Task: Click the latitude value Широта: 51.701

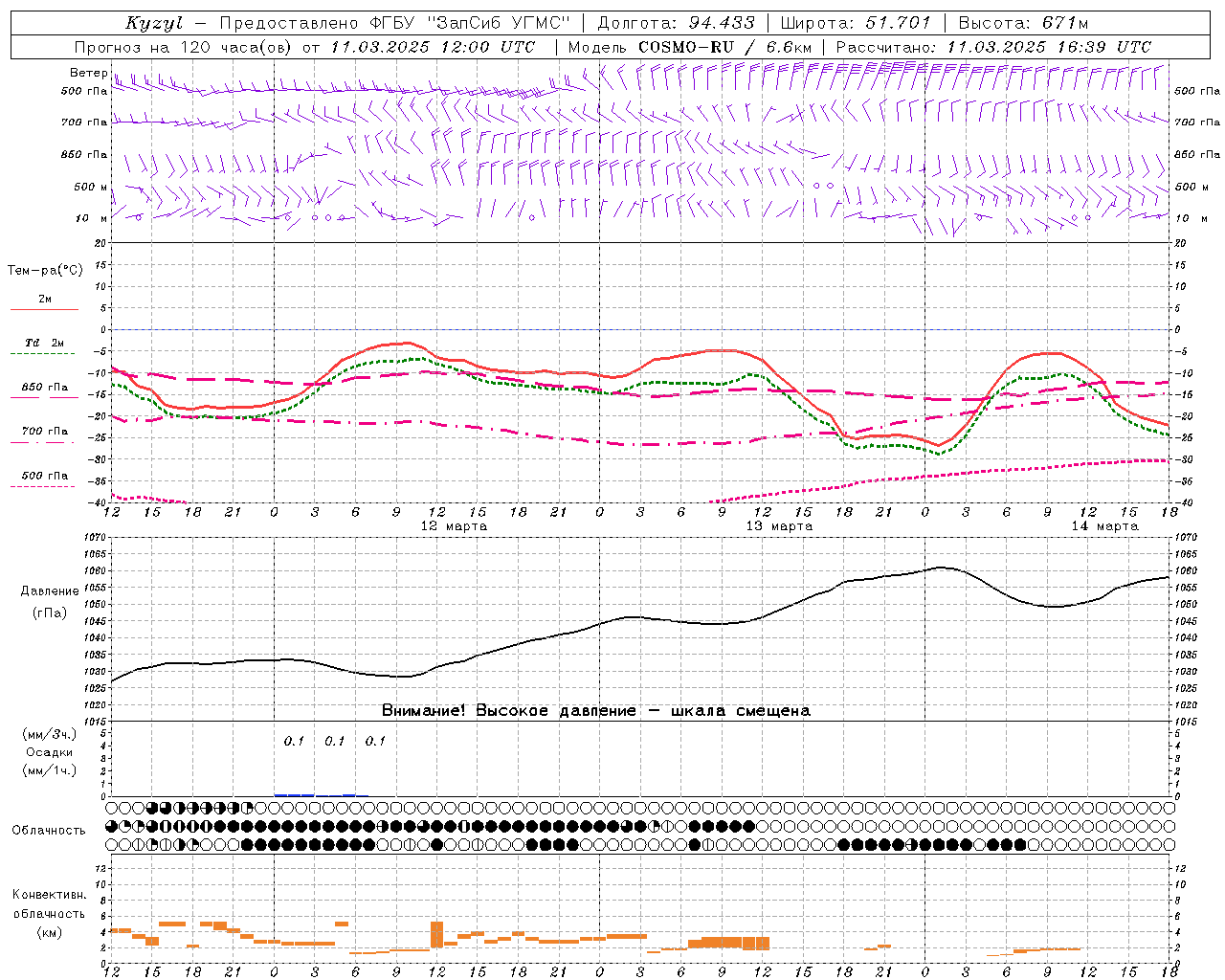Action: [x=855, y=23]
